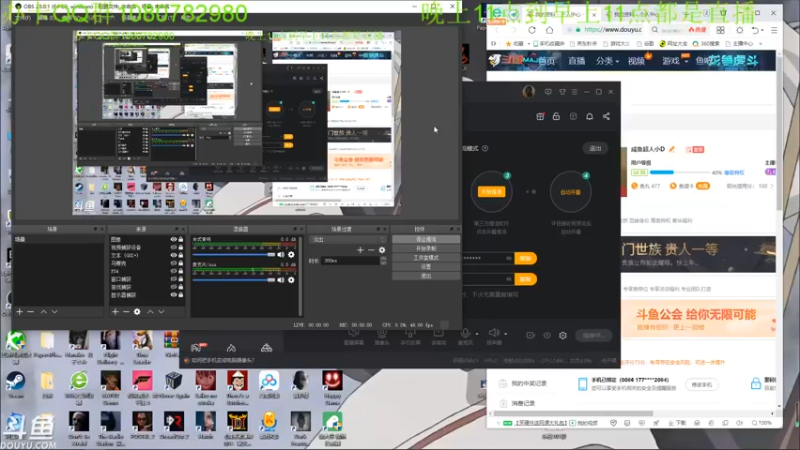Open 游戏 dropdown on Douyu site navigation

[675, 61]
